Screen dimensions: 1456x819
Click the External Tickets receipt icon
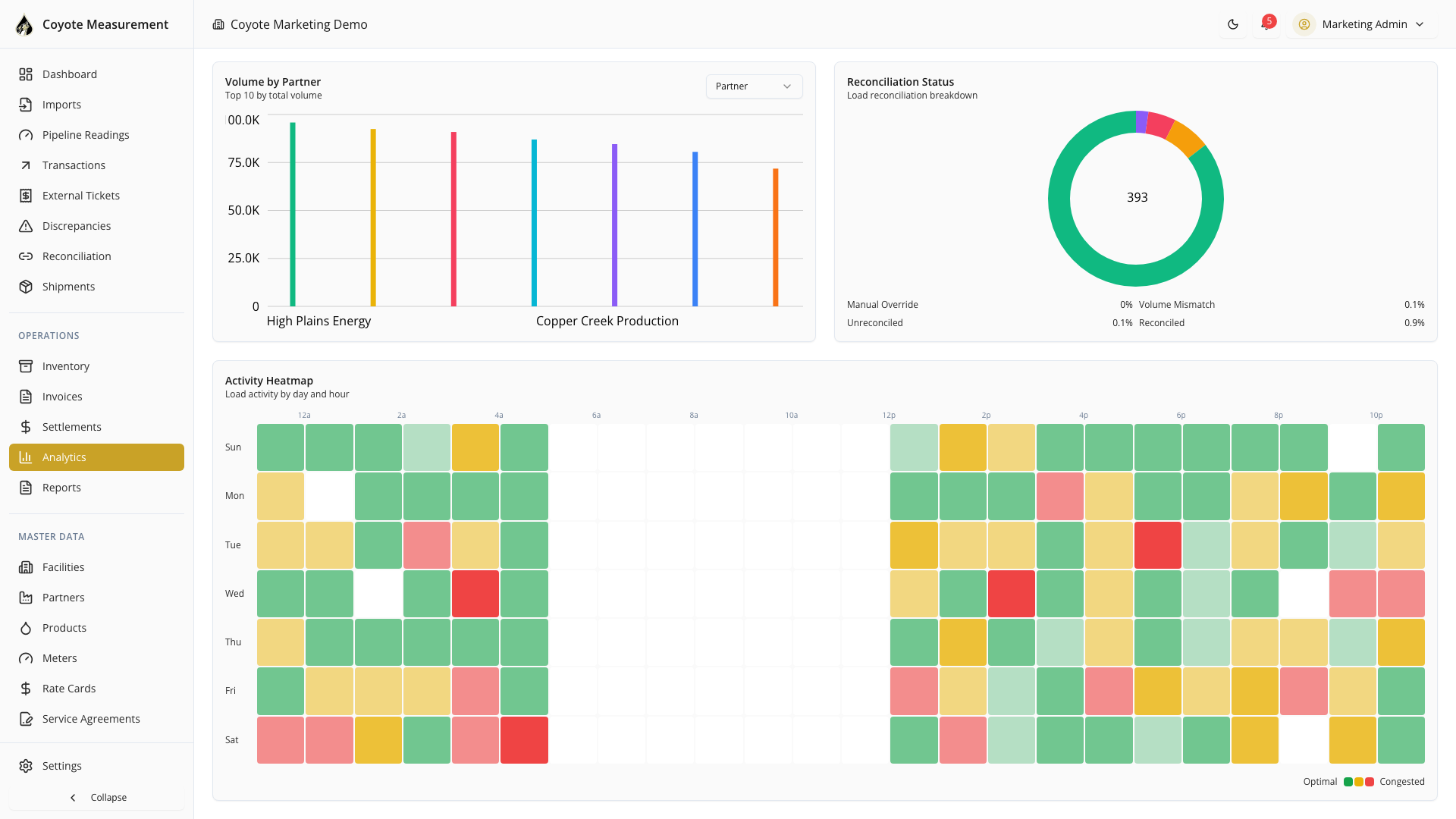(x=26, y=196)
